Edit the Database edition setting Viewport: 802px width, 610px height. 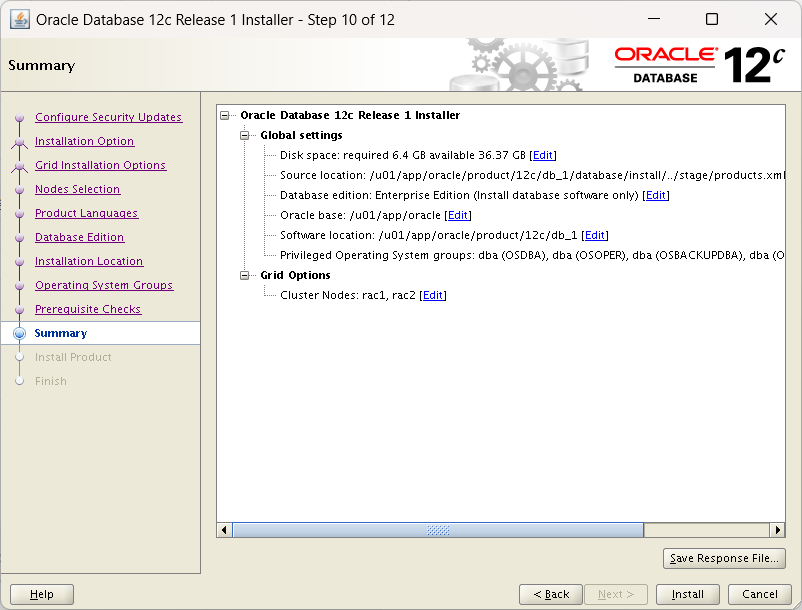tap(656, 195)
